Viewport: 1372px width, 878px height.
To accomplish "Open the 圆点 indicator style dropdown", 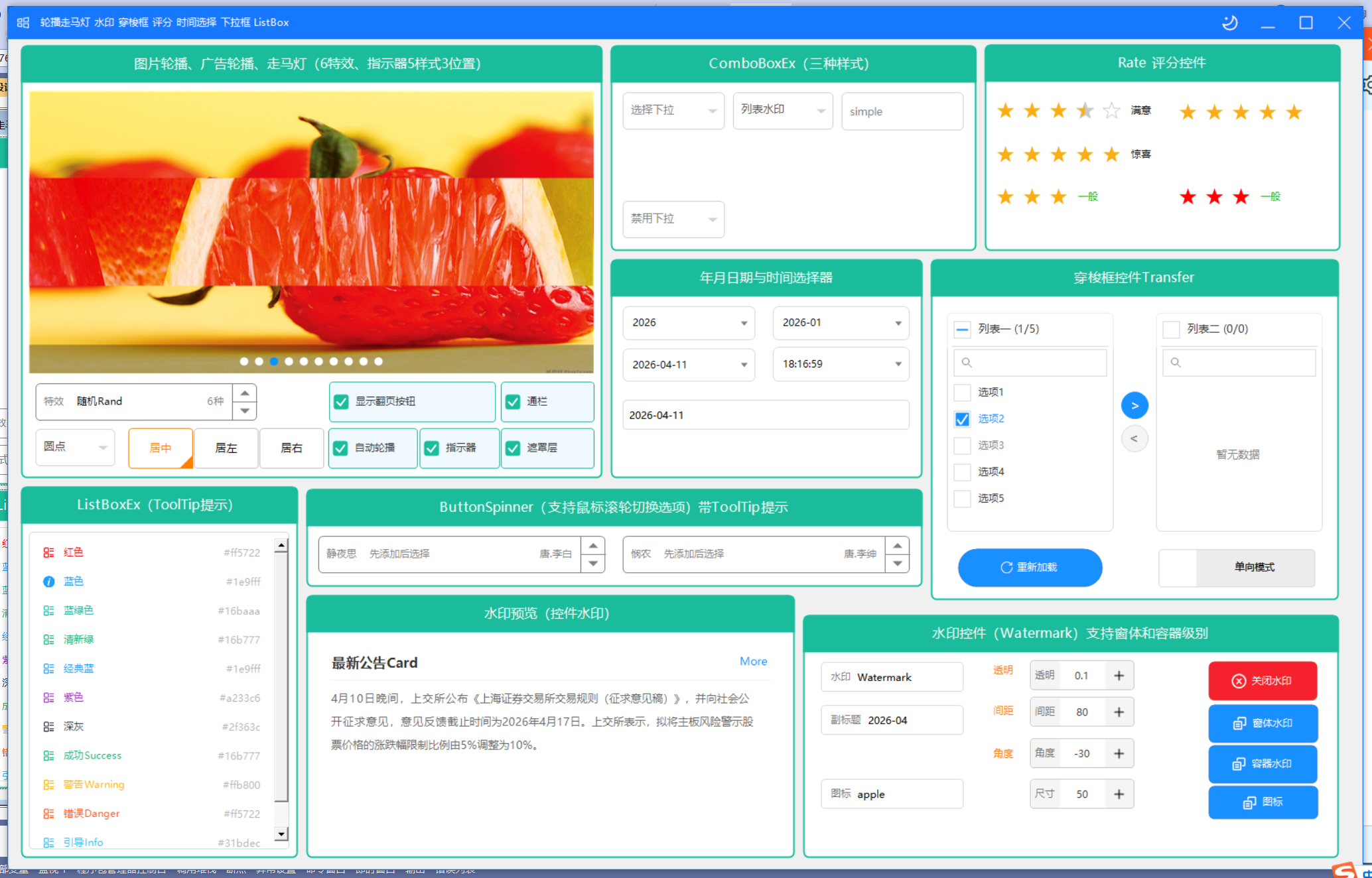I will (x=75, y=448).
